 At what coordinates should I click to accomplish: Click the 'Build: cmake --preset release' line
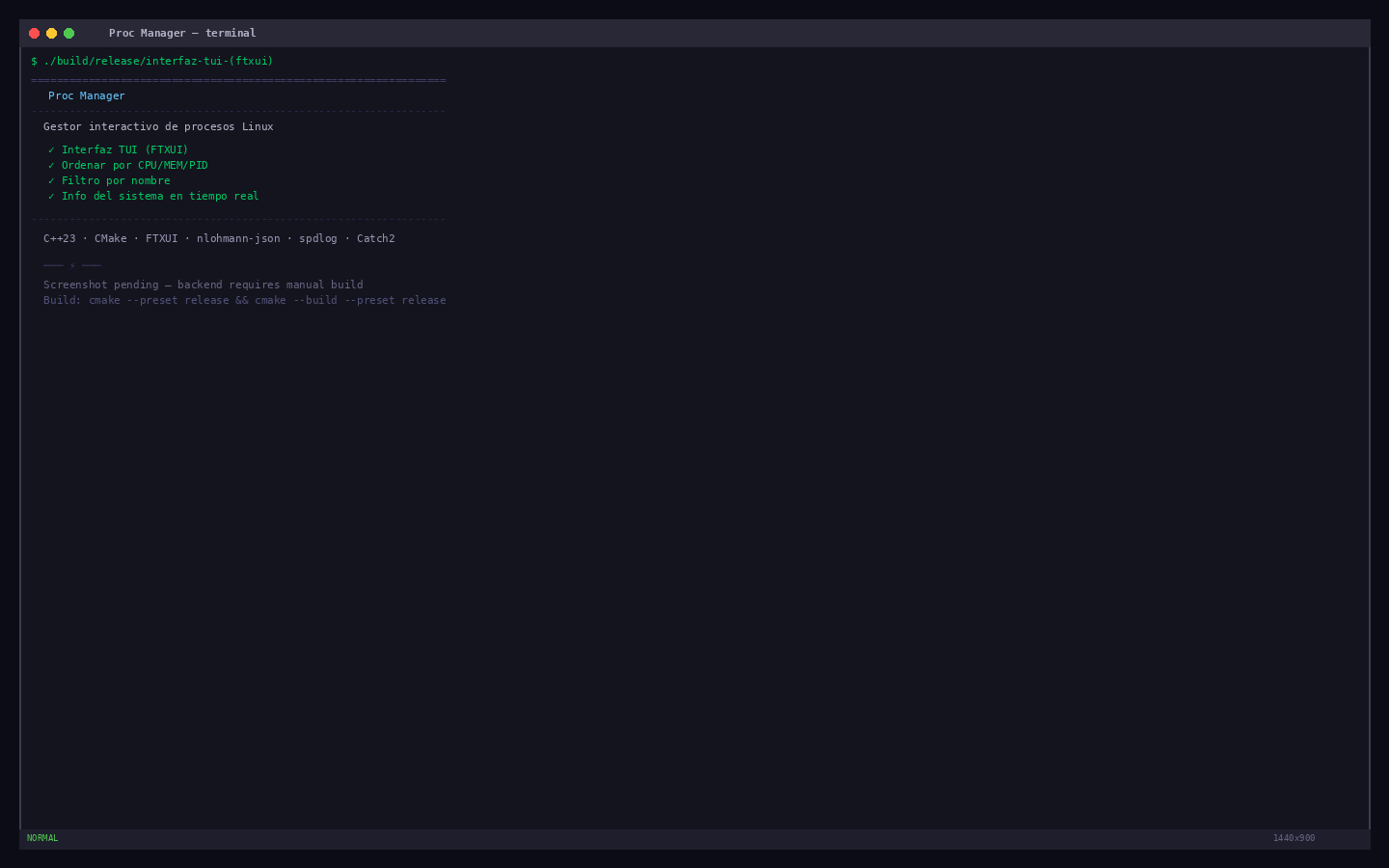point(245,300)
